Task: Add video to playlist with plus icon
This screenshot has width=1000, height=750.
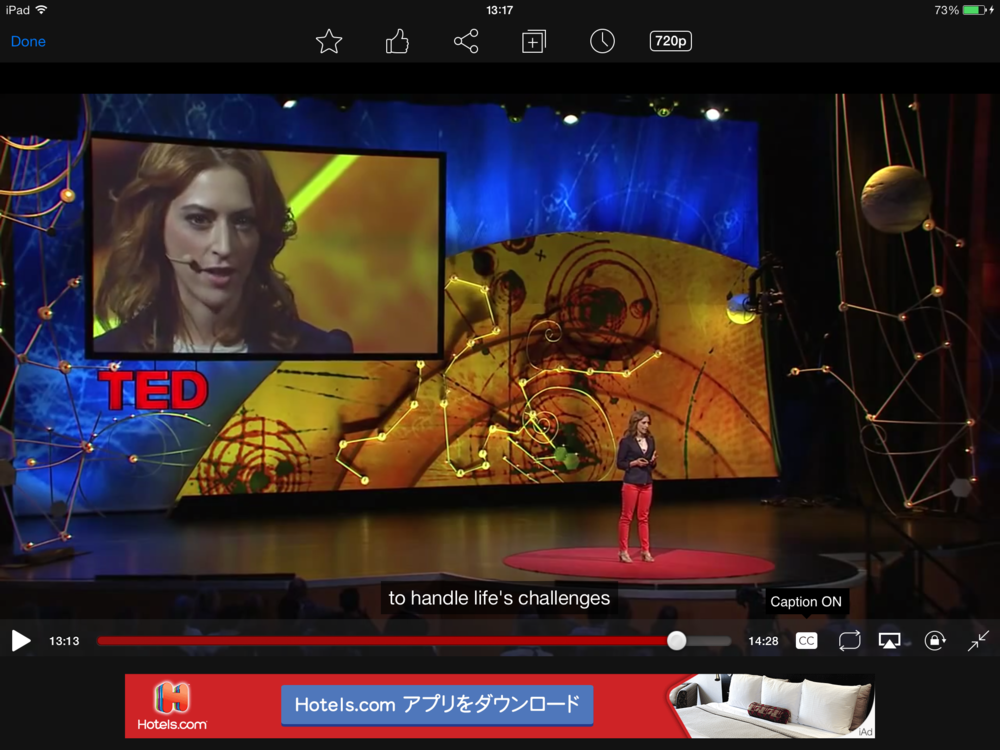Action: [x=534, y=41]
